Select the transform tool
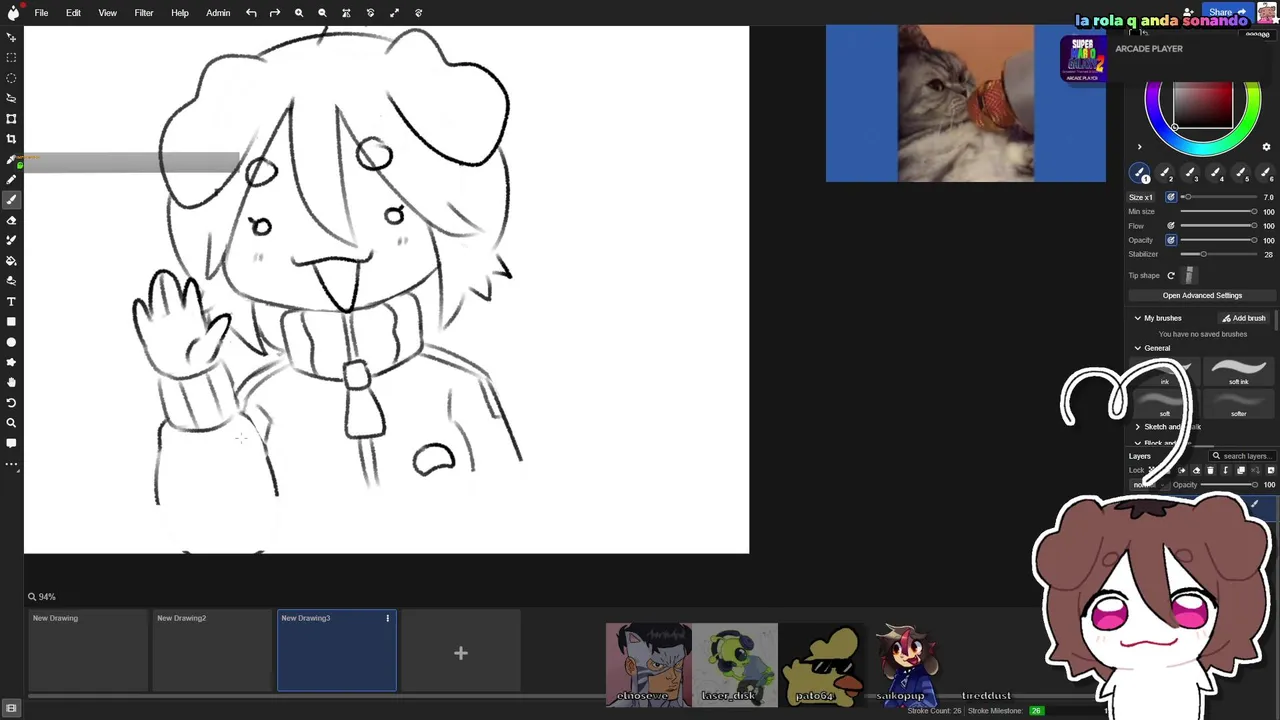Screen dimensions: 1280x720 tap(11, 118)
